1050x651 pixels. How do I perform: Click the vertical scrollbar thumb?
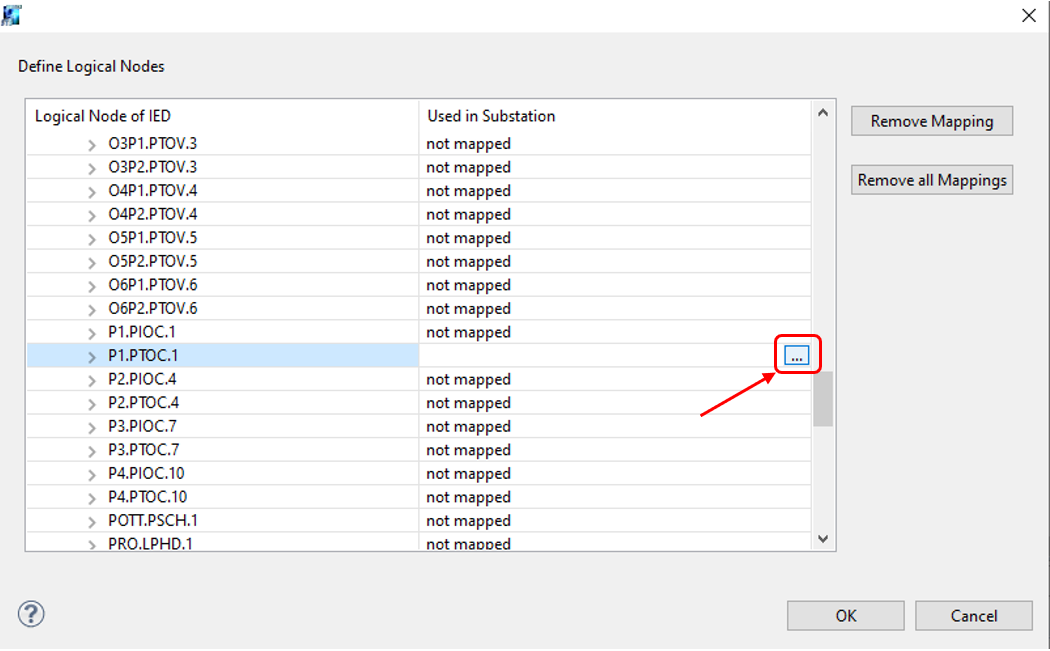pyautogui.click(x=822, y=398)
